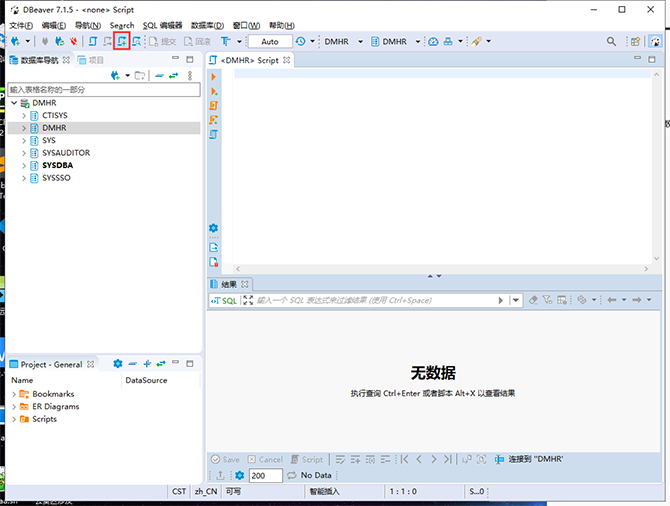Open the 文件(F) menu
Screen dimensions: 670x506
coord(21,26)
